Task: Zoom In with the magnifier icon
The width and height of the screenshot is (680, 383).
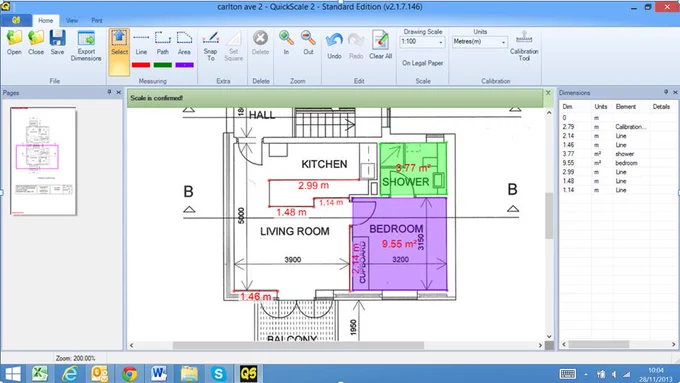Action: pos(286,43)
